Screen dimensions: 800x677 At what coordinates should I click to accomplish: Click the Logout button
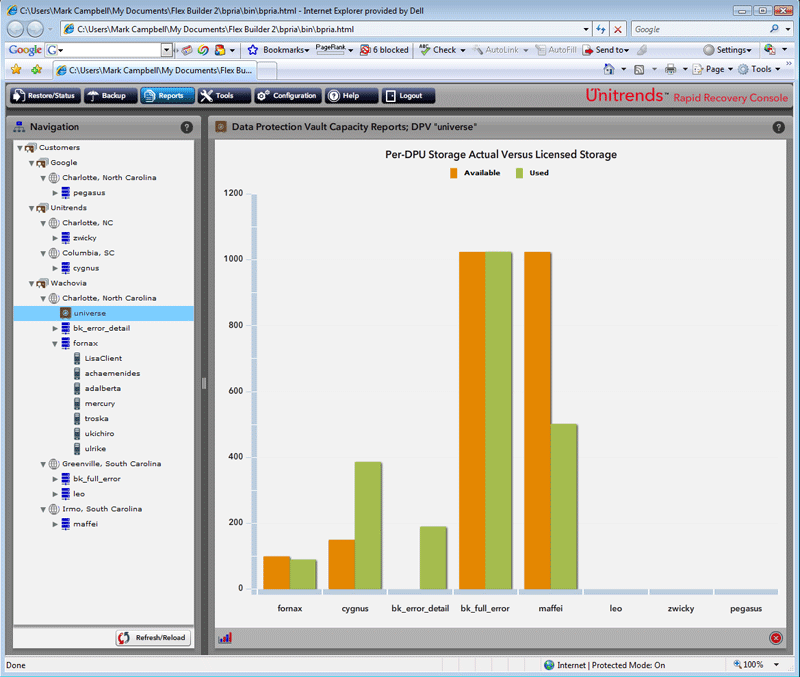click(x=408, y=96)
